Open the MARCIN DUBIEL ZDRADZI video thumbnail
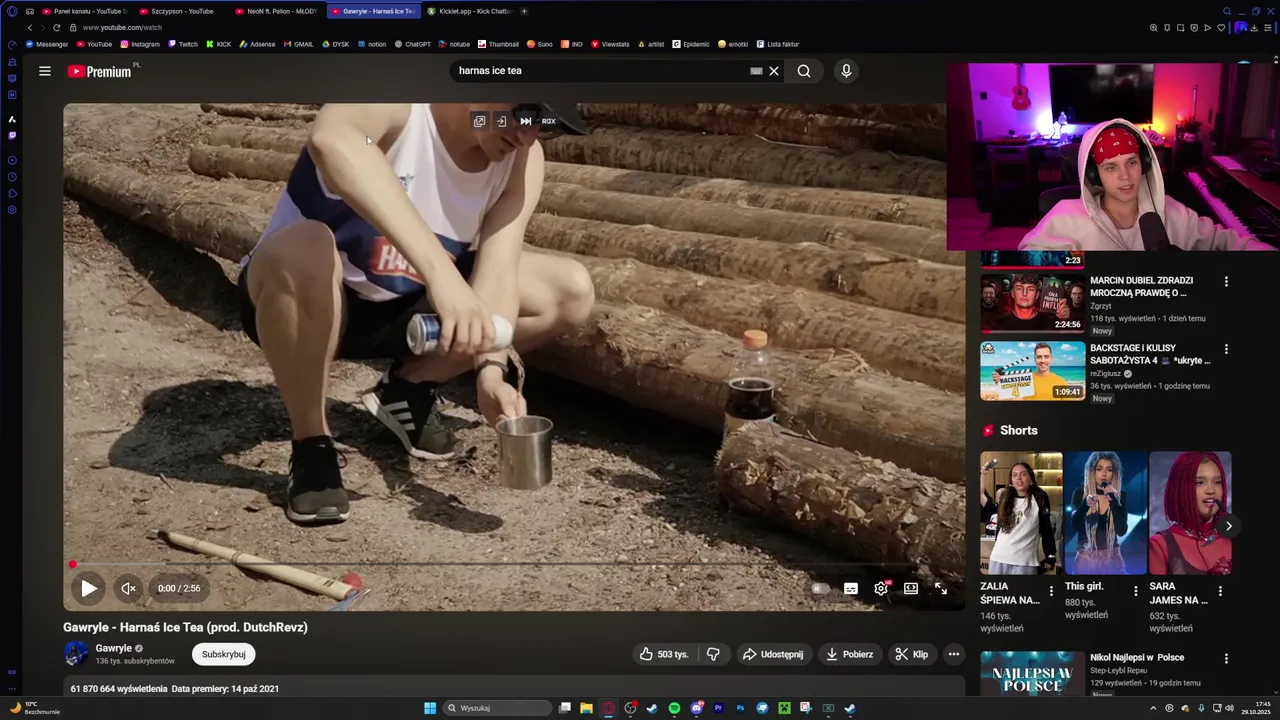Image resolution: width=1280 pixels, height=720 pixels. tap(1032, 303)
